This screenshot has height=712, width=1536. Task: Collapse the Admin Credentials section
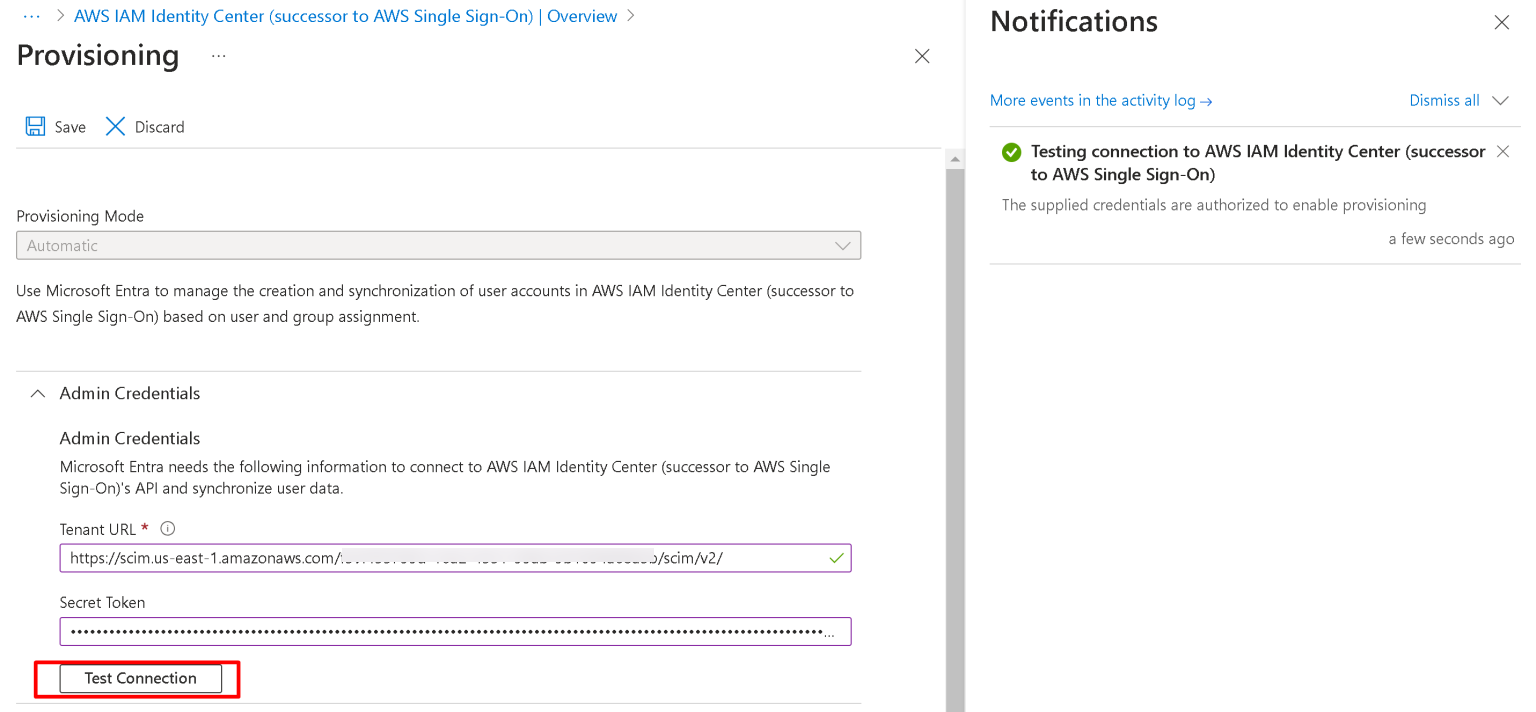tap(38, 394)
